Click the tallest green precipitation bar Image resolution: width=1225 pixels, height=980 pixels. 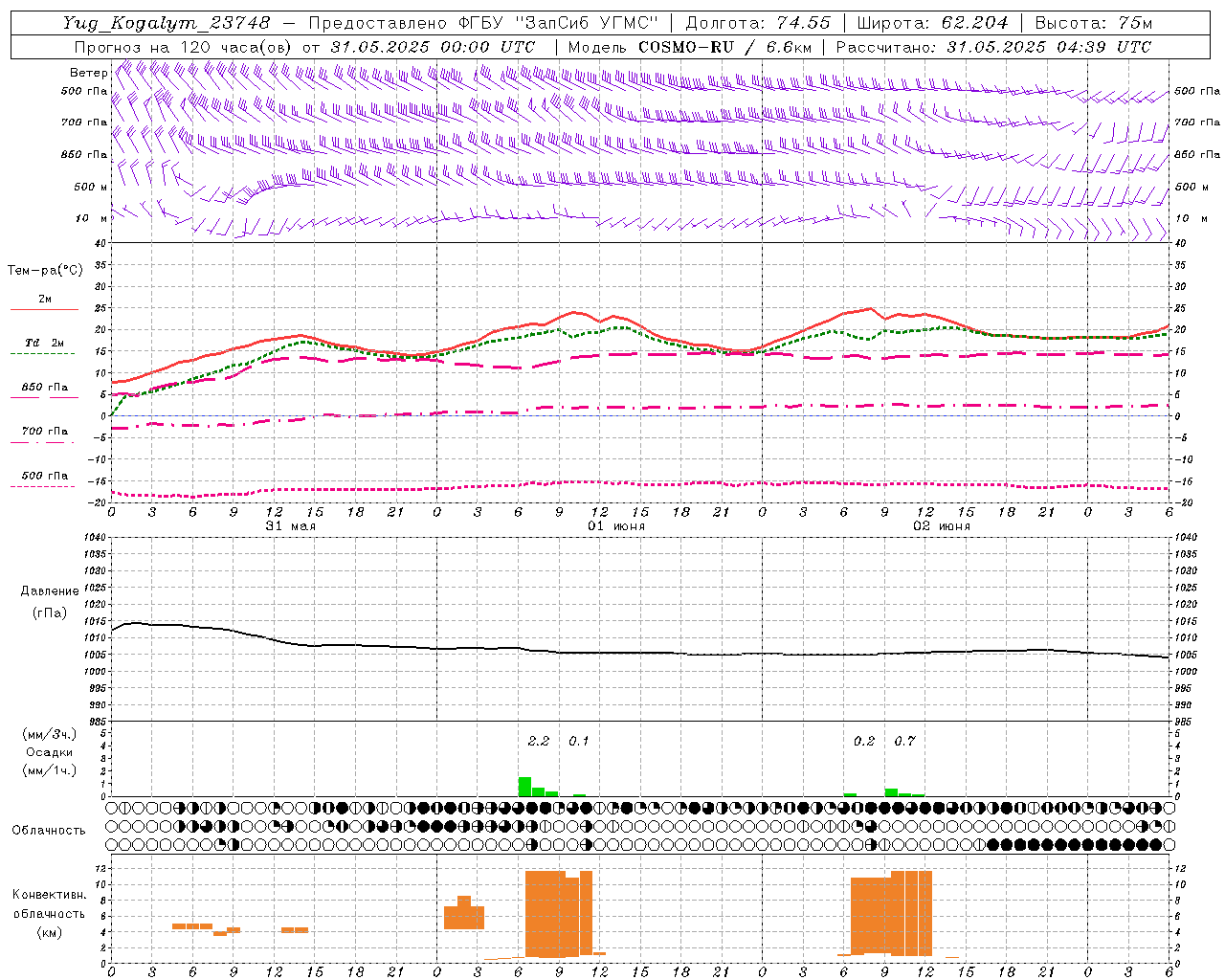[x=524, y=787]
